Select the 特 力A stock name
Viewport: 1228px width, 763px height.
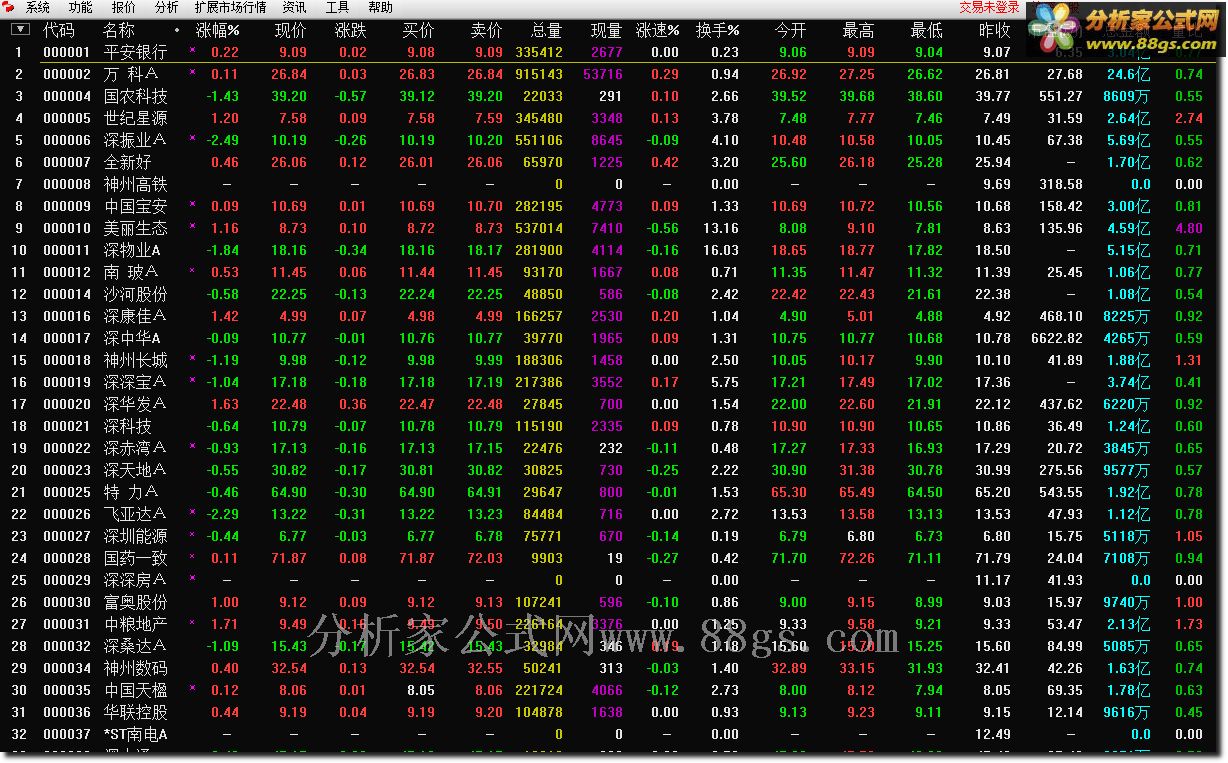point(131,492)
